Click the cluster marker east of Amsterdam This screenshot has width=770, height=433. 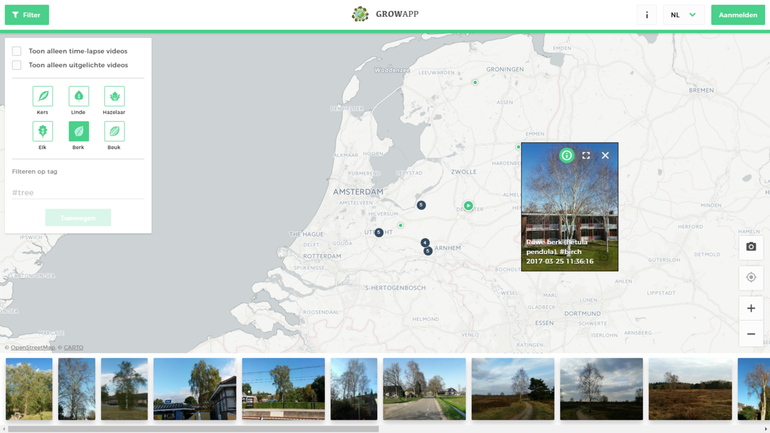click(421, 205)
